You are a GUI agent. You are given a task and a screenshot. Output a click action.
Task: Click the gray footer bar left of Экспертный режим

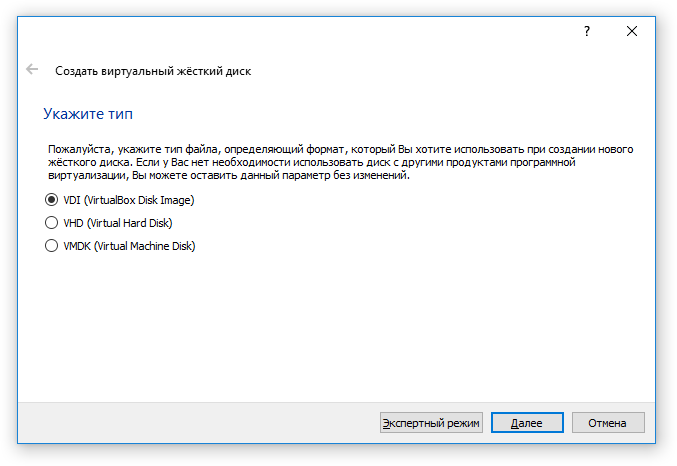click(x=199, y=422)
